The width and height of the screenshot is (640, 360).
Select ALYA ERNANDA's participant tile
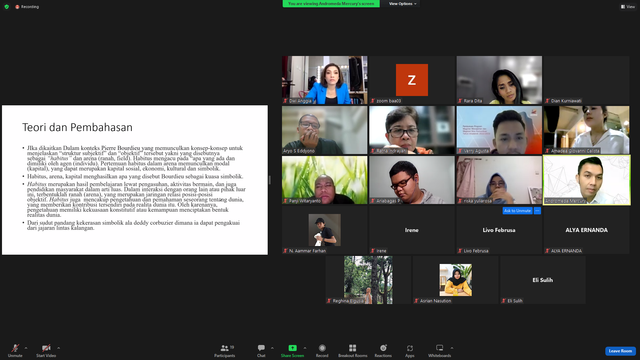point(587,230)
